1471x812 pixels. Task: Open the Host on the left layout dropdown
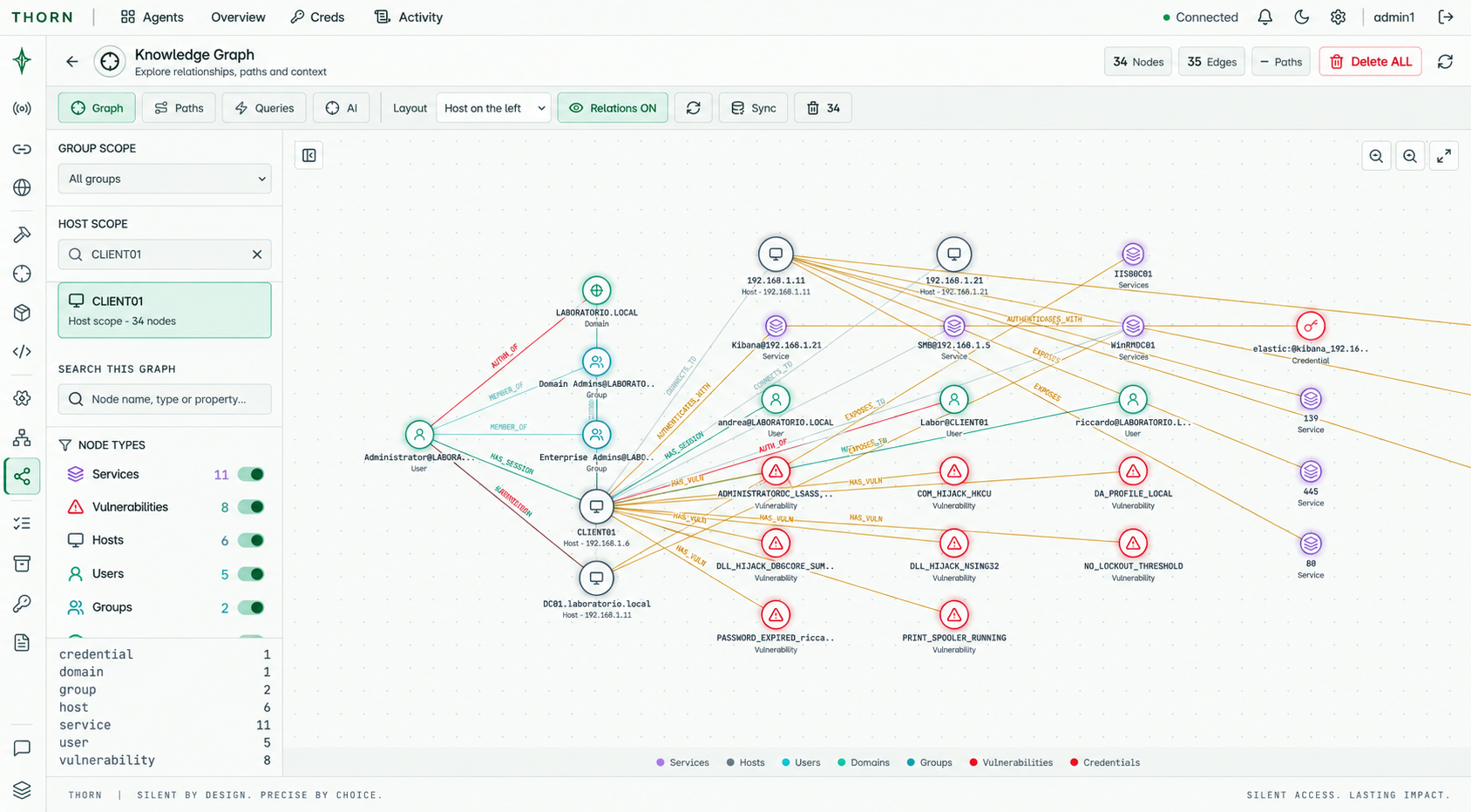pyautogui.click(x=493, y=108)
